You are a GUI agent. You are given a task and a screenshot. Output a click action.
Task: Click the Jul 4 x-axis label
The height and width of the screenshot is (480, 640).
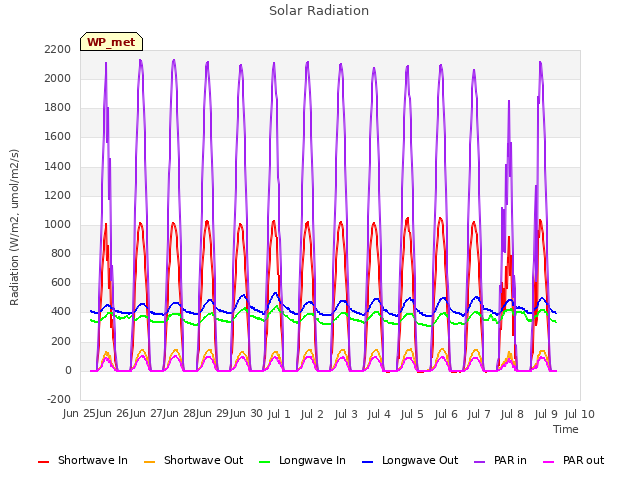point(379,414)
